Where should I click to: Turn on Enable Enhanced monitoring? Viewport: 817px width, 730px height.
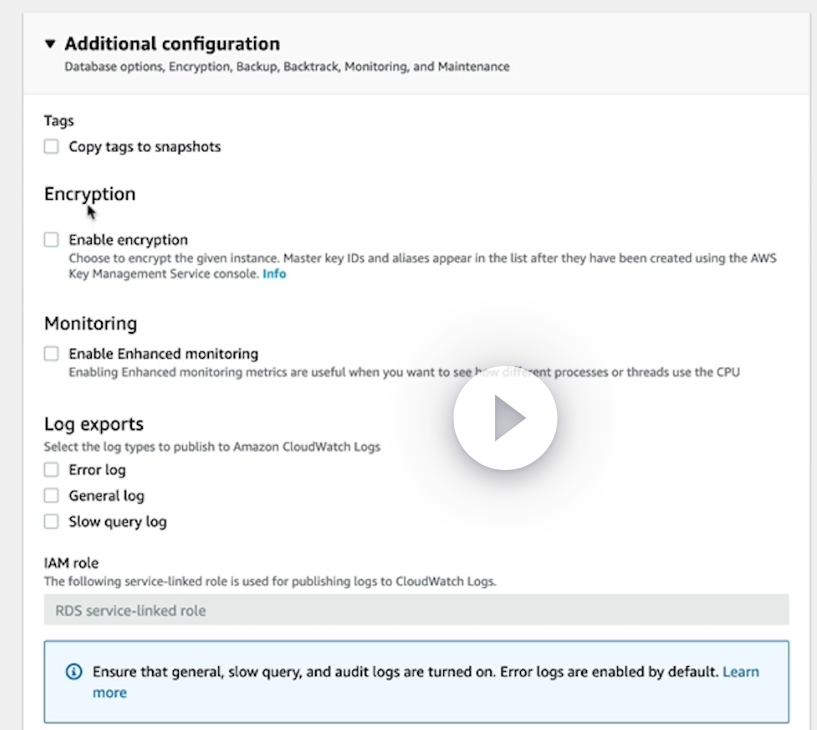[x=52, y=354]
